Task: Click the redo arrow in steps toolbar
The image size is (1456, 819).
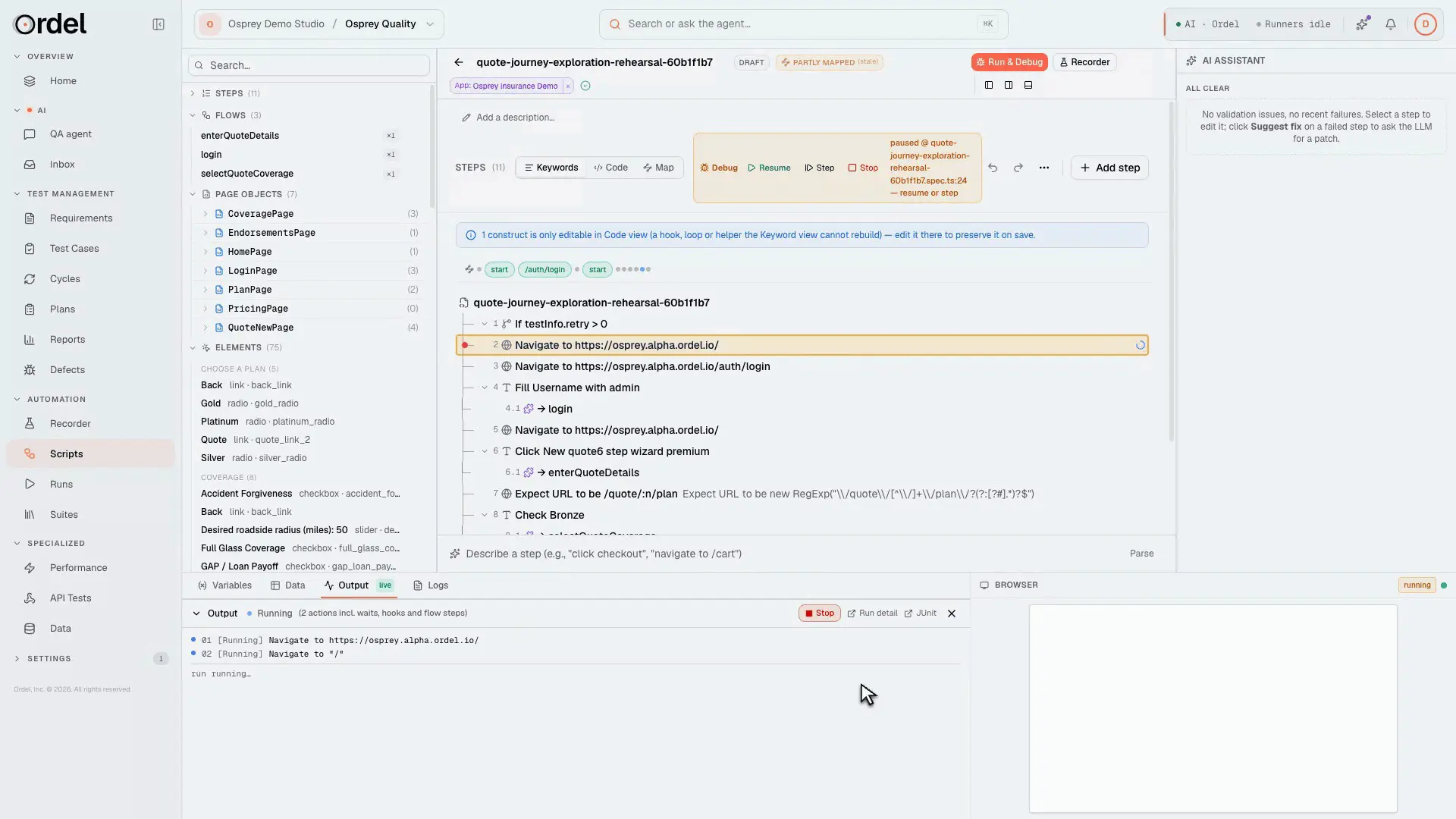Action: tap(1018, 168)
